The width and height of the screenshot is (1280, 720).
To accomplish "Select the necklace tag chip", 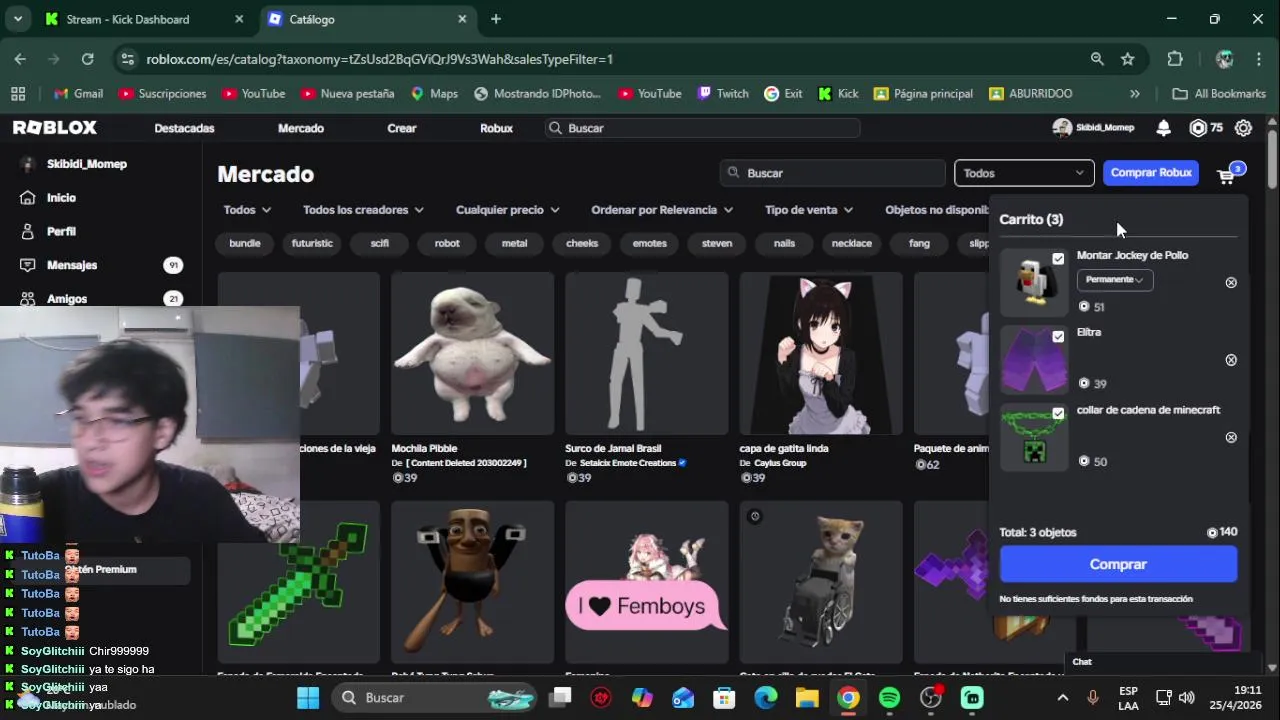I will [852, 243].
